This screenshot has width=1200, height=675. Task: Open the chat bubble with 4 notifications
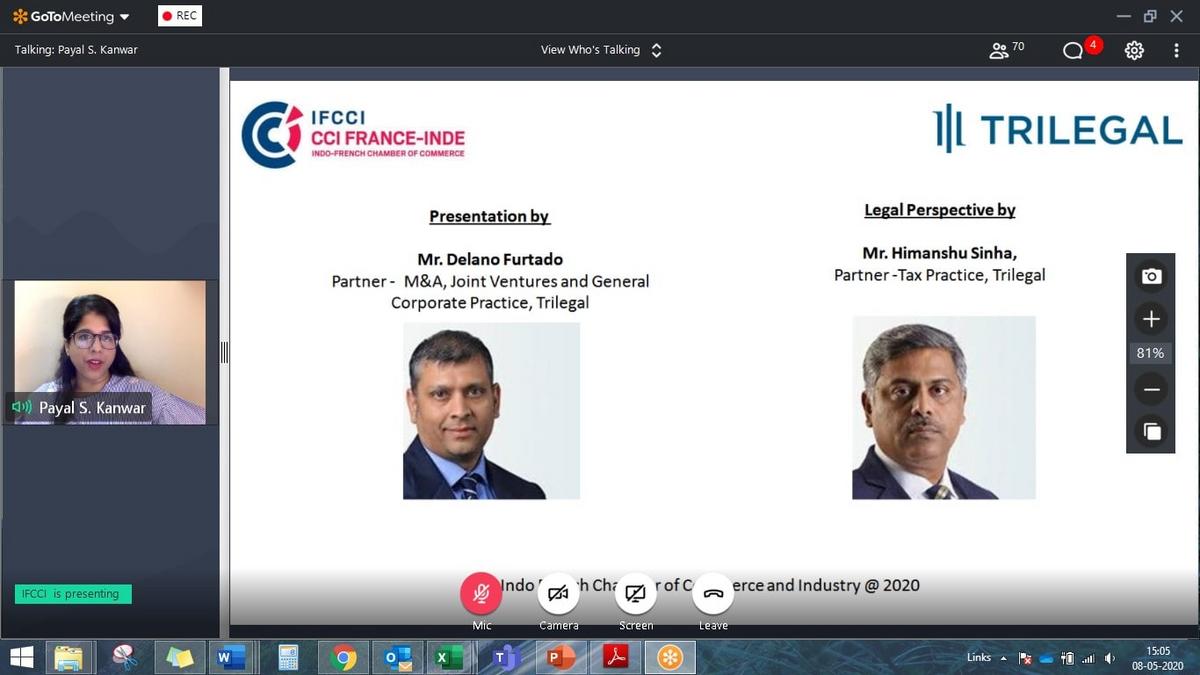[x=1073, y=50]
